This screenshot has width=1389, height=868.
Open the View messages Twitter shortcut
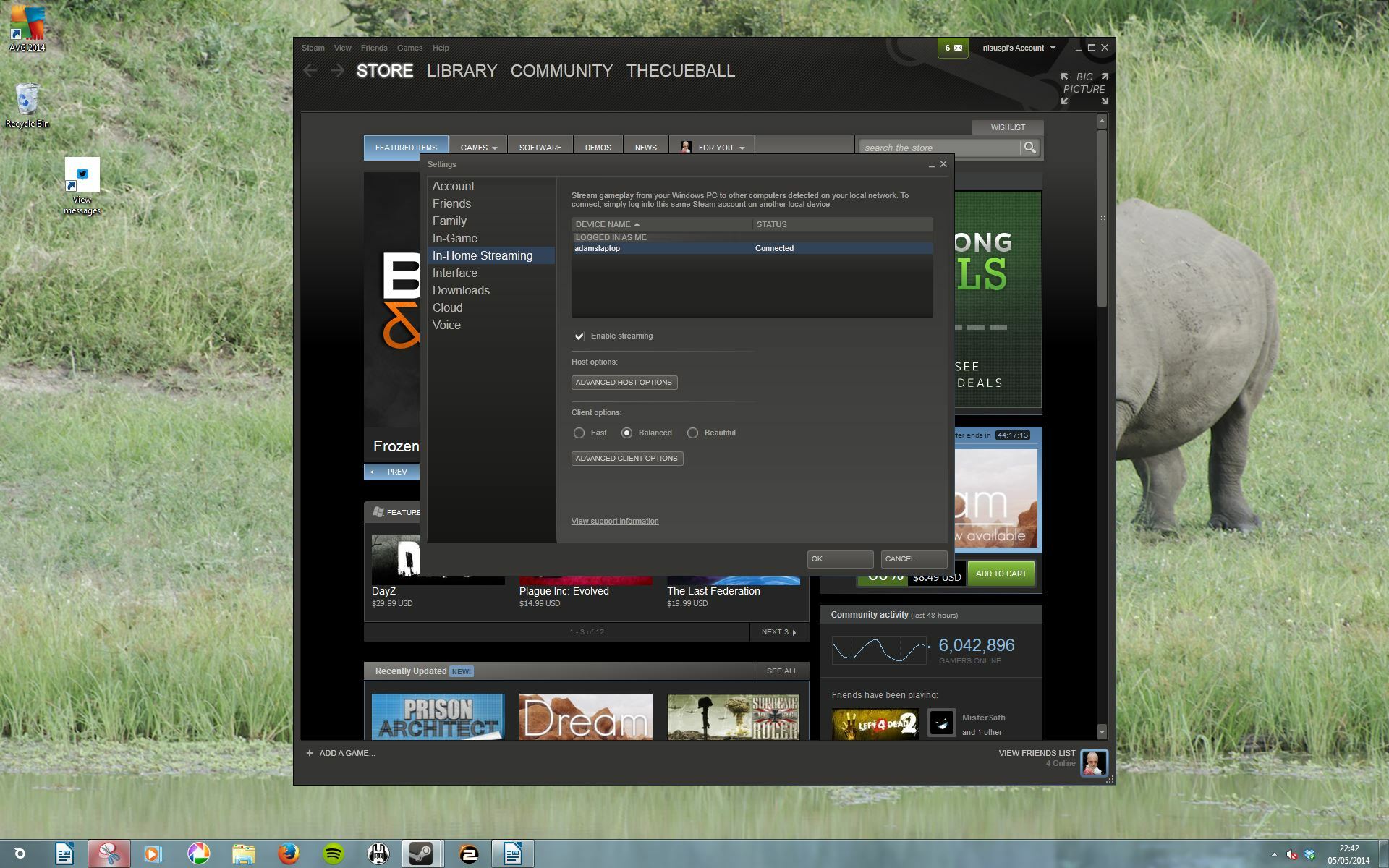[82, 186]
